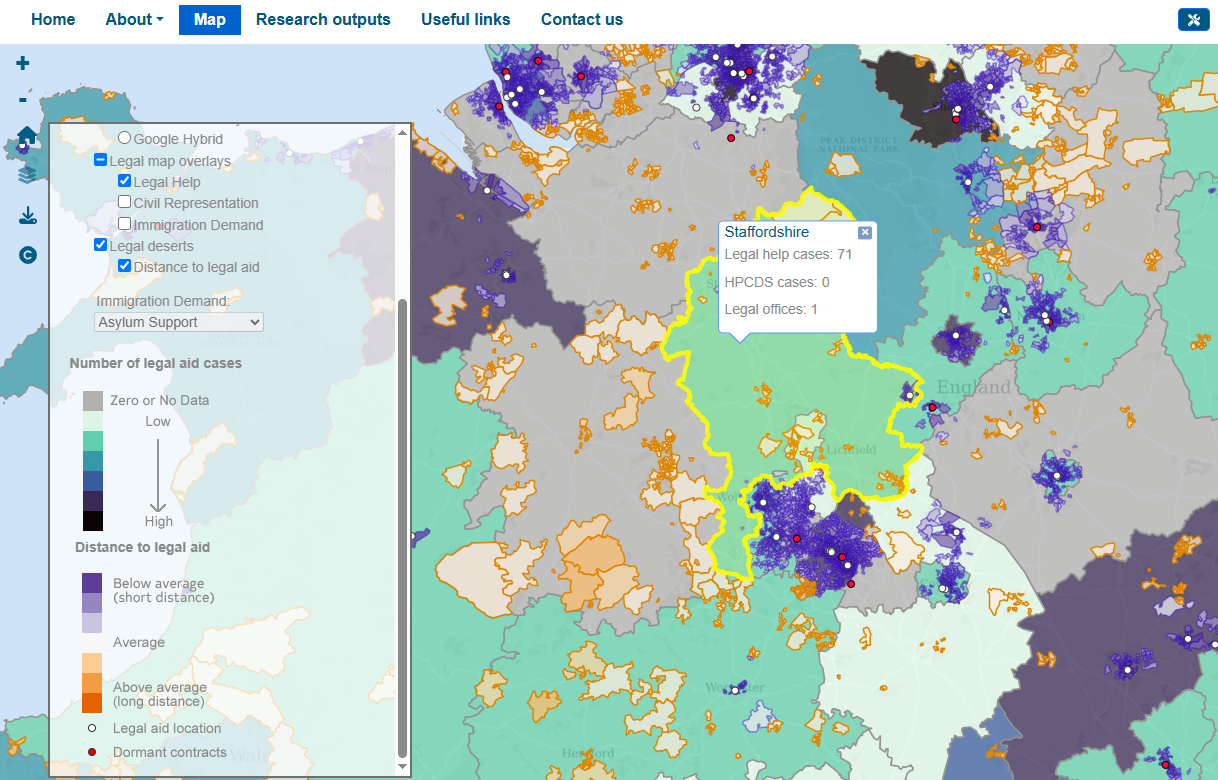The width and height of the screenshot is (1218, 780).
Task: Open Research outputs page
Action: tap(323, 19)
